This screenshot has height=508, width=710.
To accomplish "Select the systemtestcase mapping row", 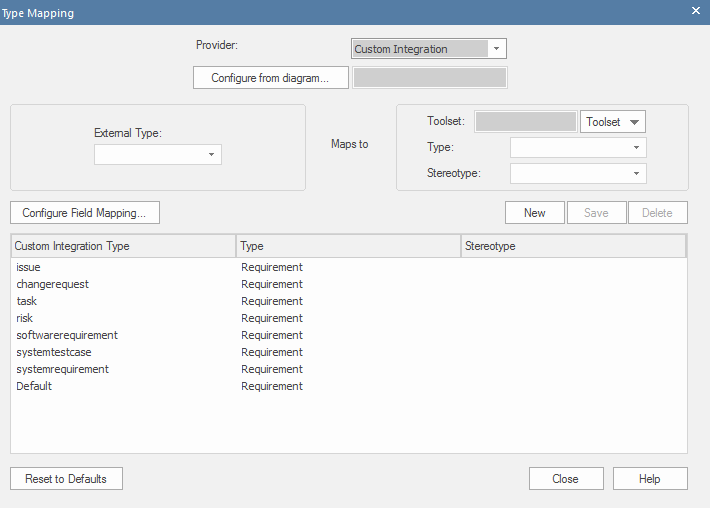I will (x=349, y=352).
